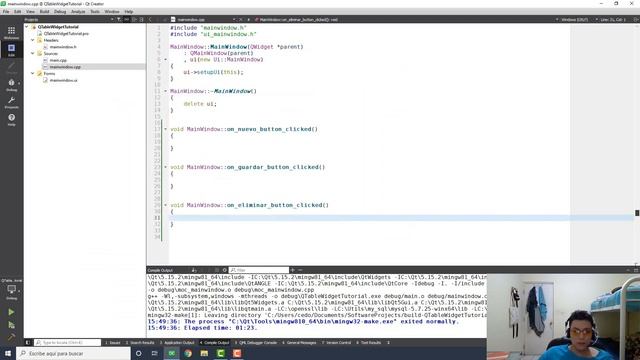Viewport: 640px width, 360px height.
Task: Toggle the left sidebar visibility button
Action: [28, 342]
